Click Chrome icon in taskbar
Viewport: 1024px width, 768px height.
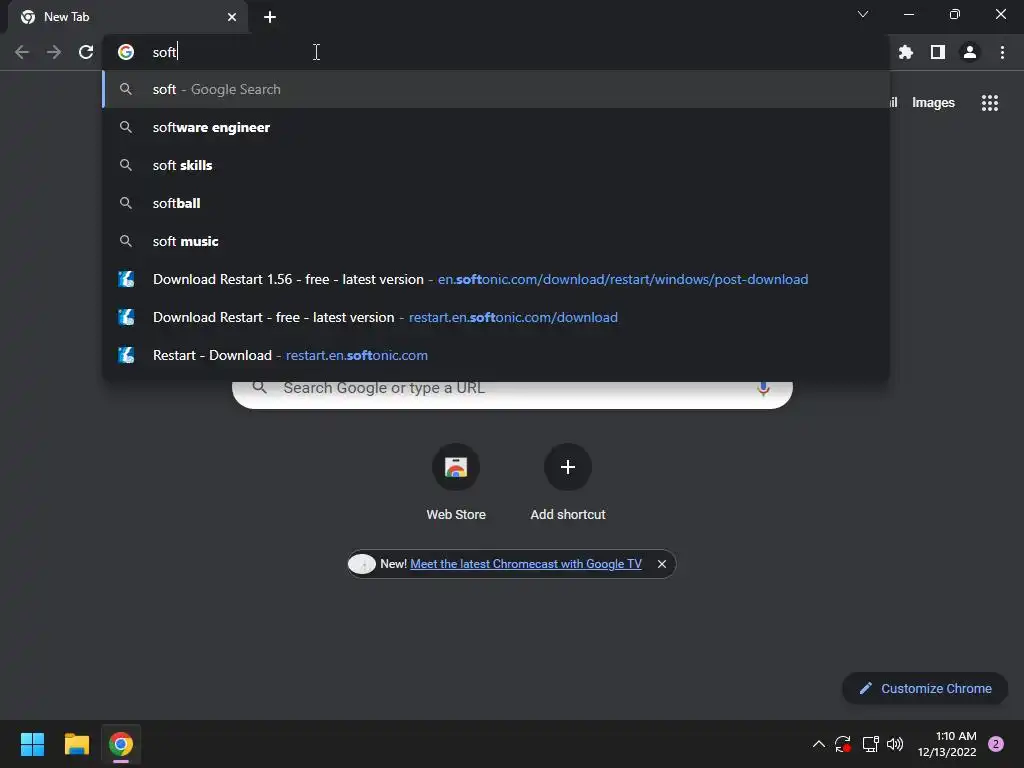[121, 744]
